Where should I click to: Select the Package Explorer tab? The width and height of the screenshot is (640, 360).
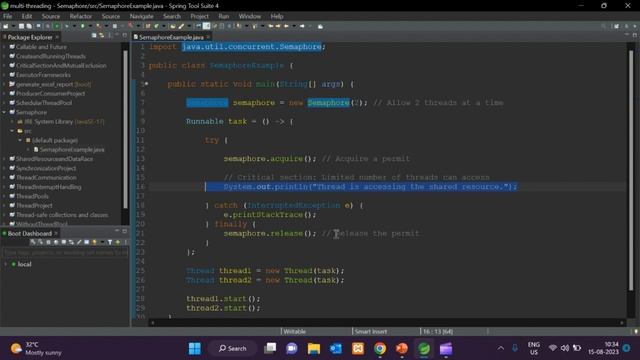[x=30, y=37]
